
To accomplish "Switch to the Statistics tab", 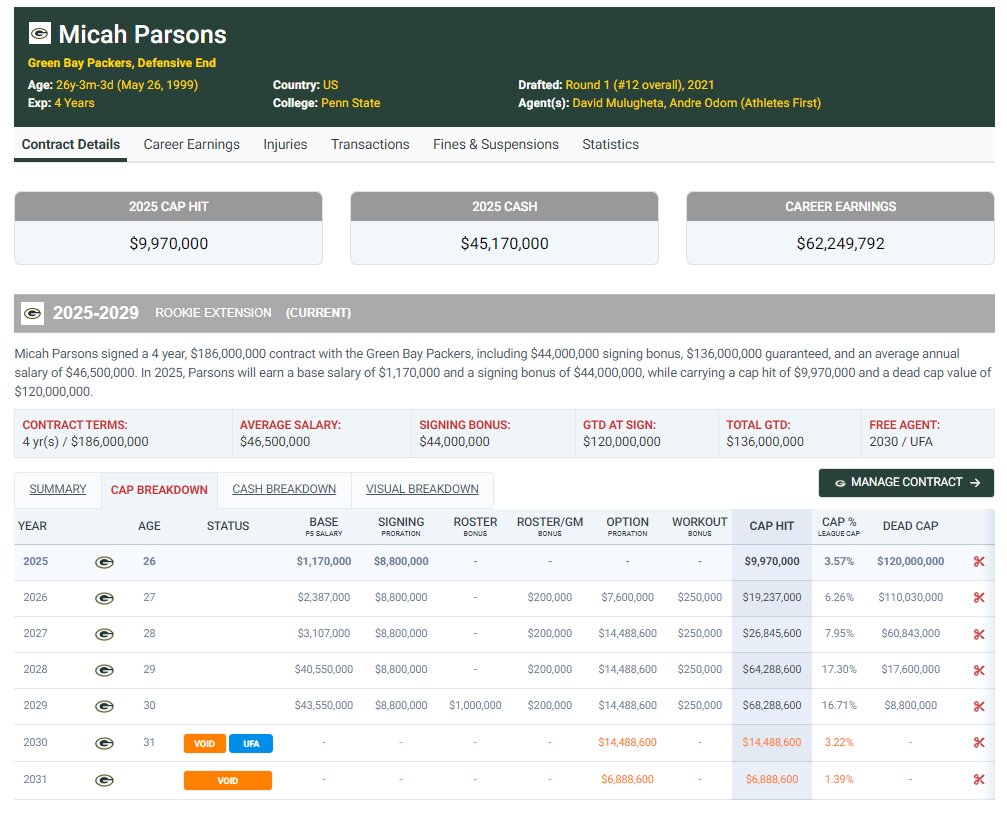I will 610,144.
